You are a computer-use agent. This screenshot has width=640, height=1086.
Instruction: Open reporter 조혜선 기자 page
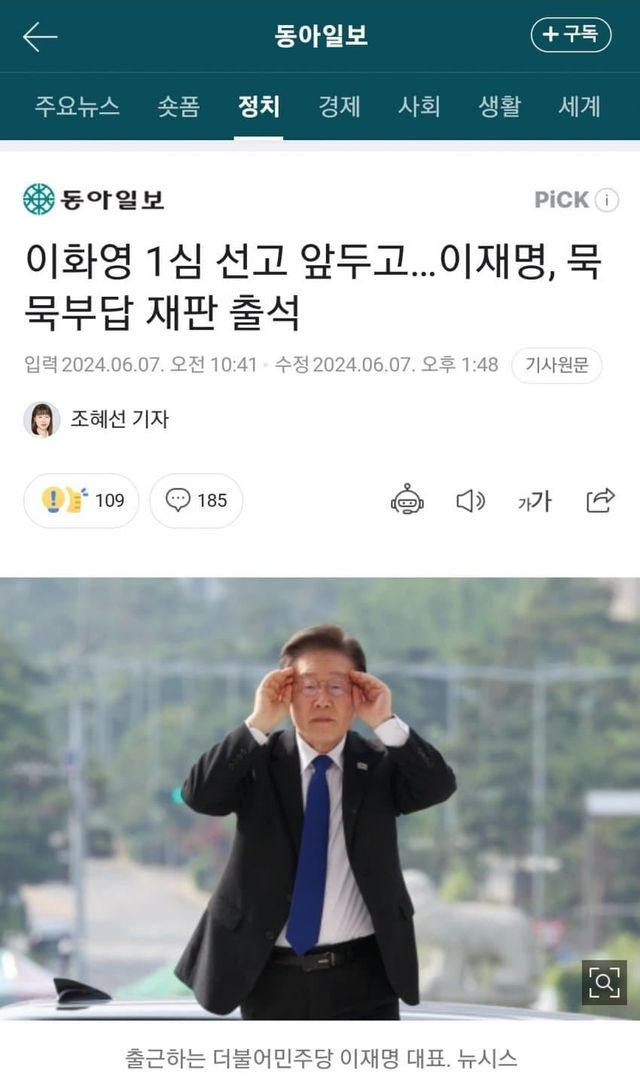119,419
